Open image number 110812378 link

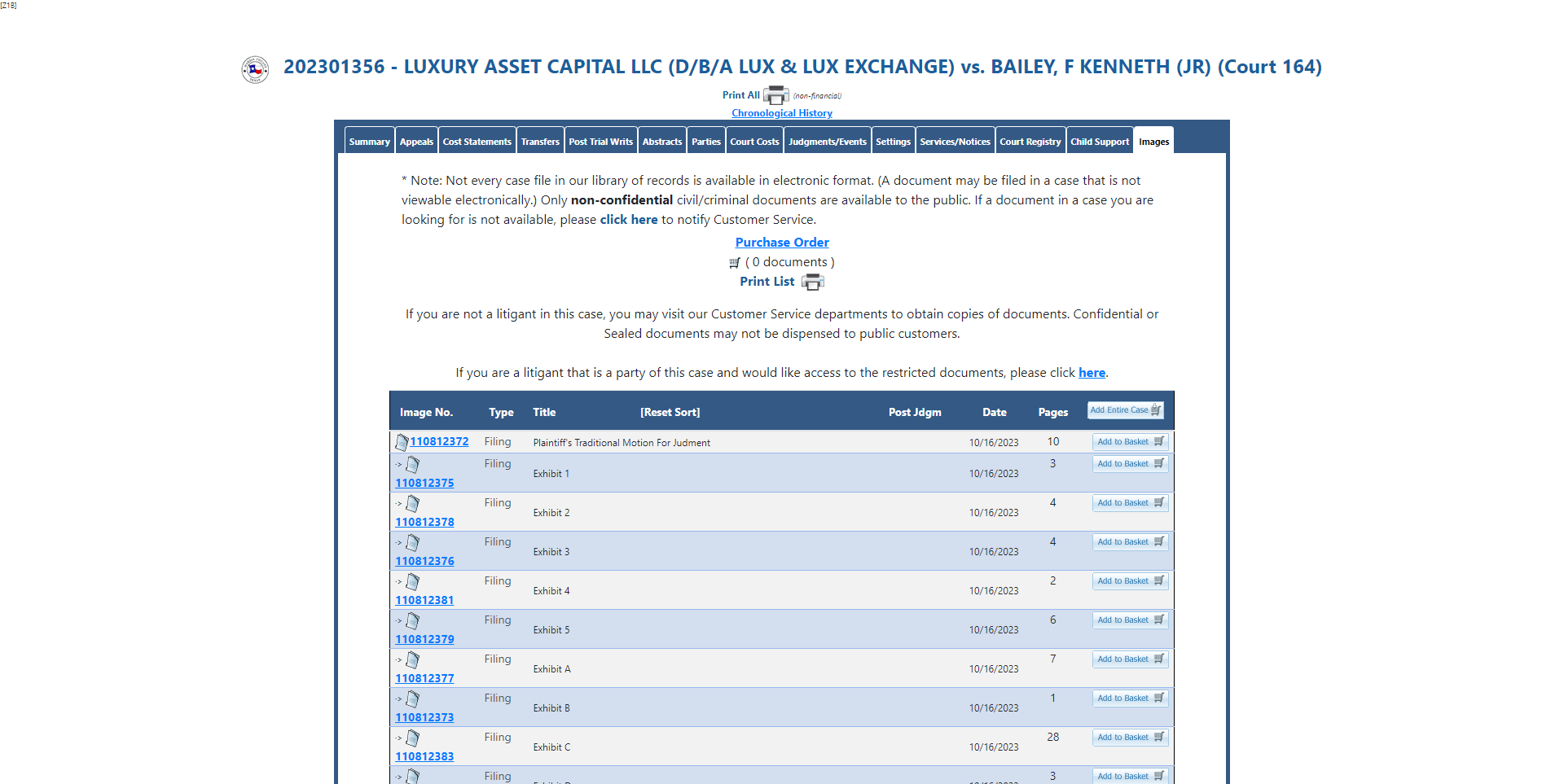pos(424,523)
